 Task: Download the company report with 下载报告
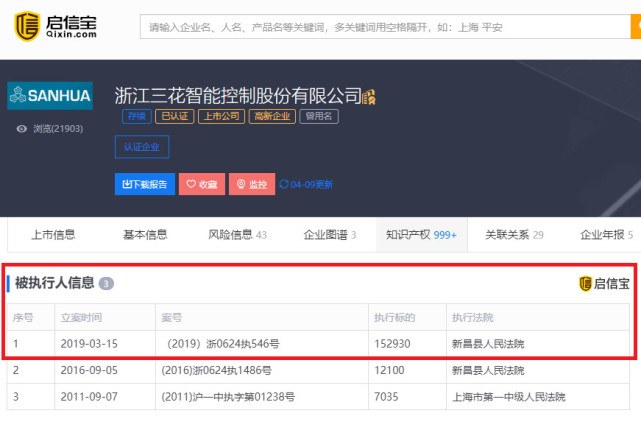(x=145, y=184)
